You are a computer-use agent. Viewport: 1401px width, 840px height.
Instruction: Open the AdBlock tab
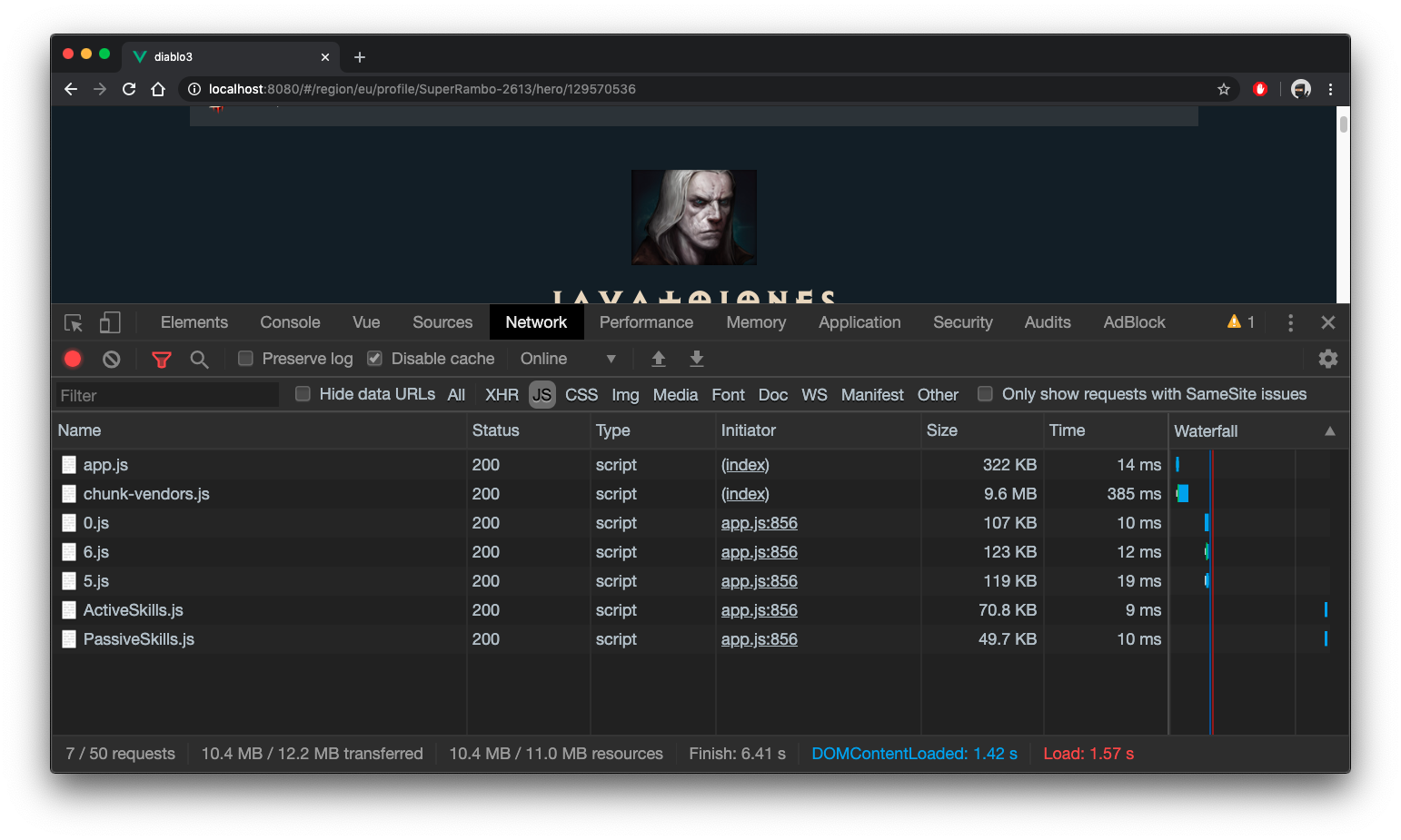click(1134, 322)
